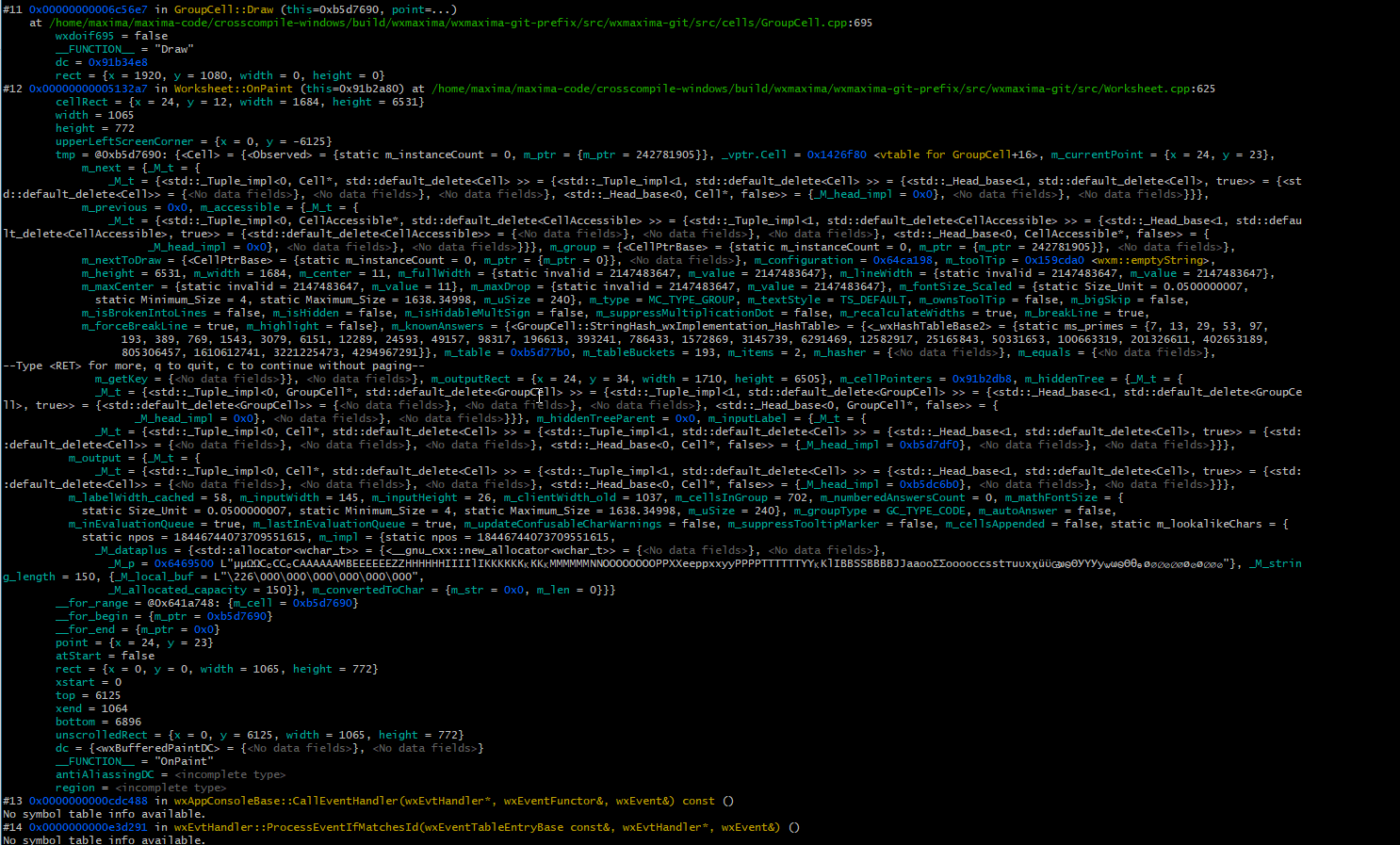Click the __for_begin pointer value 0xb5d7690

tap(237, 615)
